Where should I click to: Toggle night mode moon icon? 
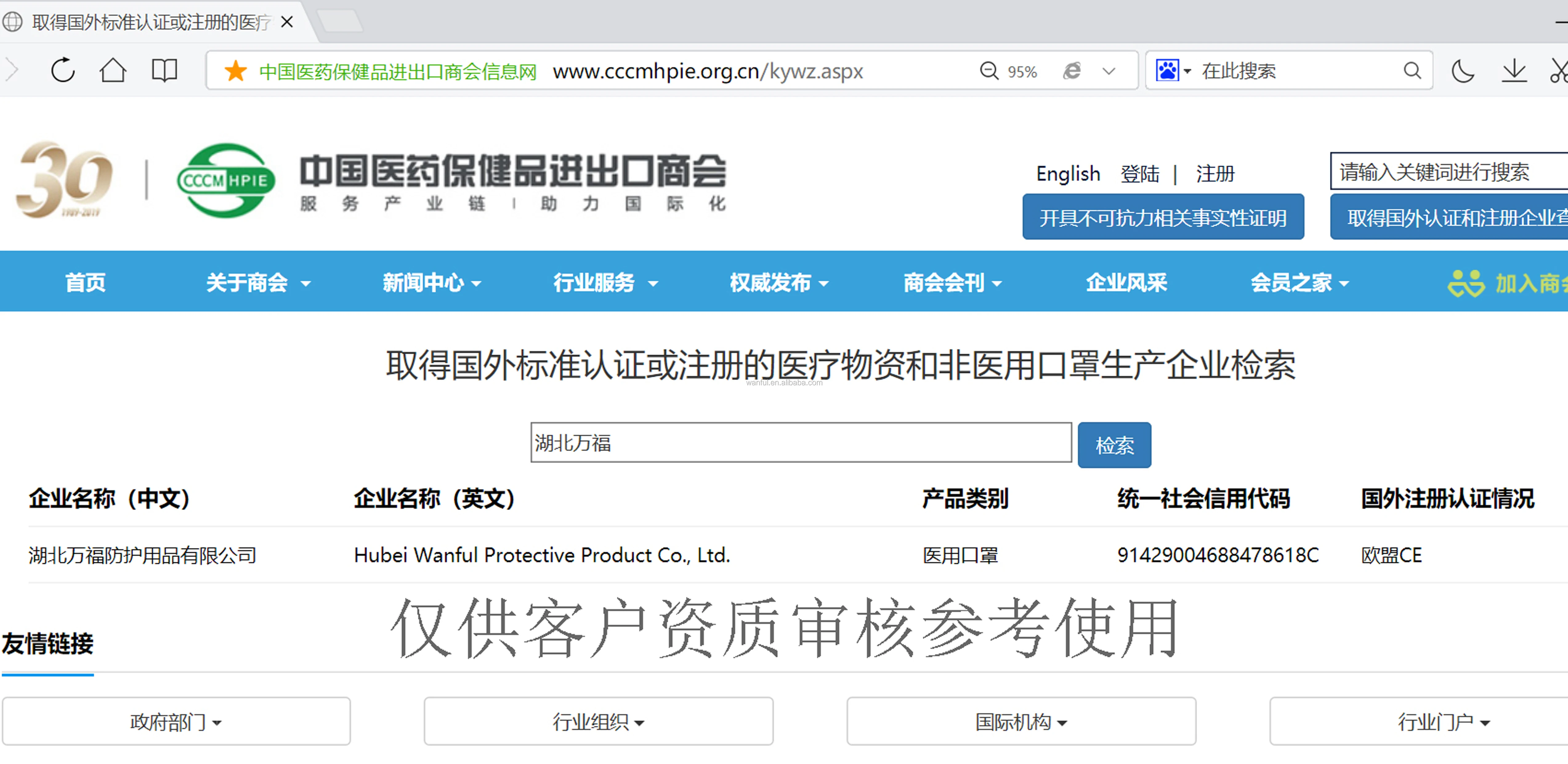1463,71
